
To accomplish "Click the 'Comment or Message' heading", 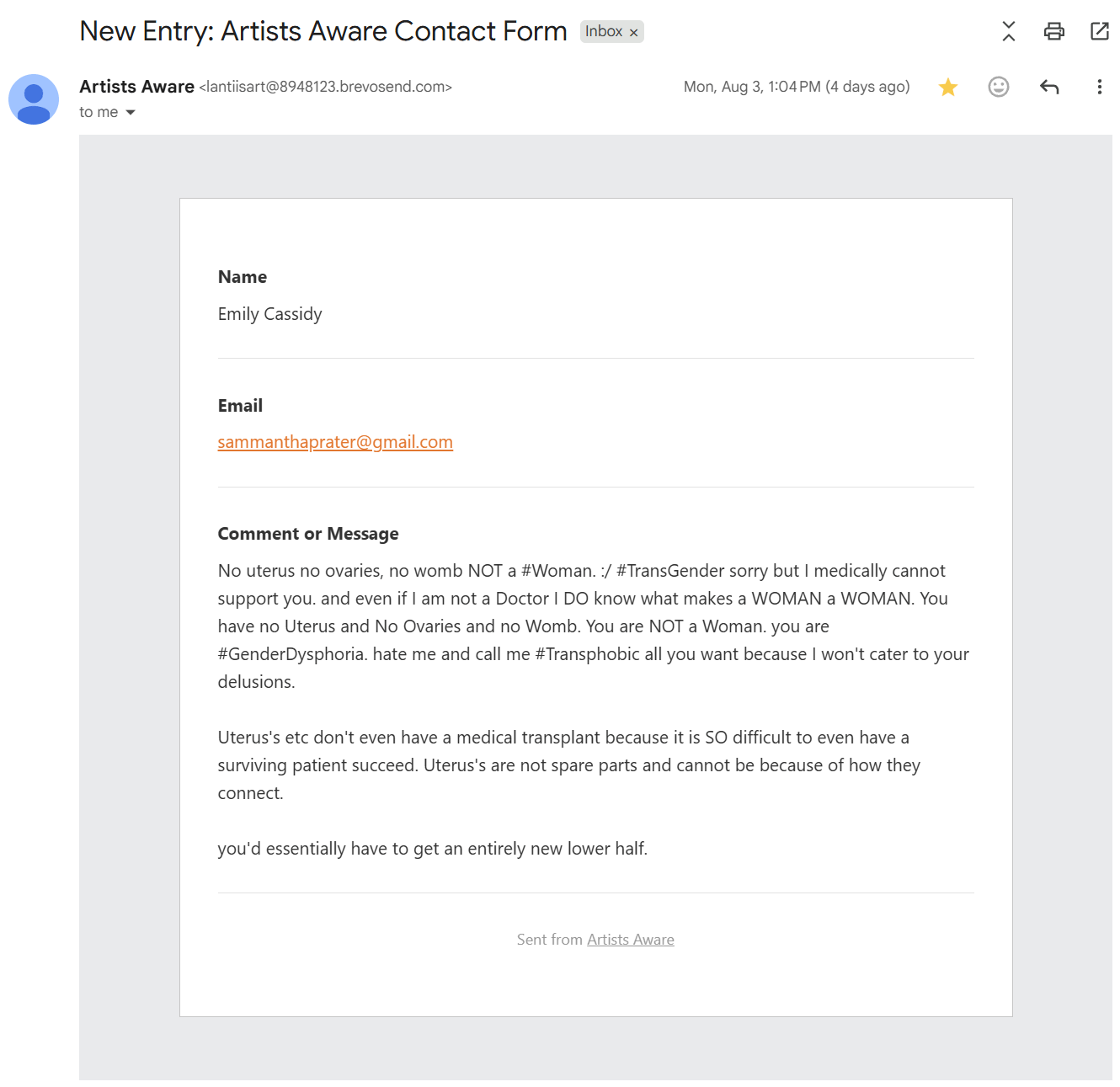I will pyautogui.click(x=308, y=534).
